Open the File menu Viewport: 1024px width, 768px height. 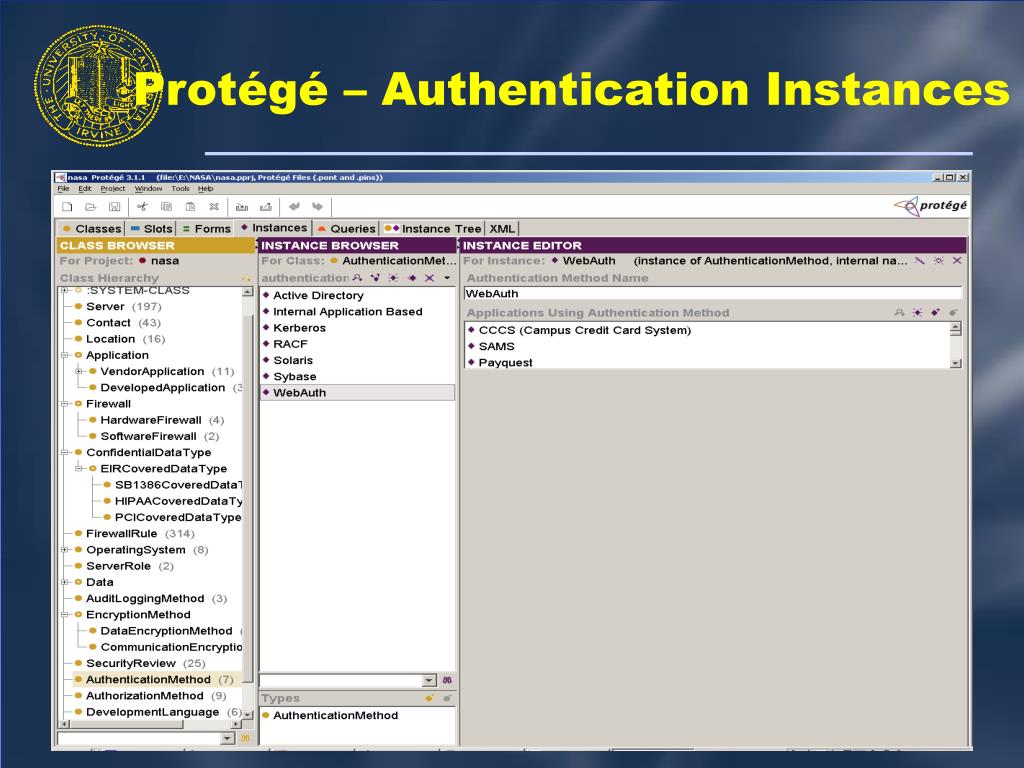(63, 189)
